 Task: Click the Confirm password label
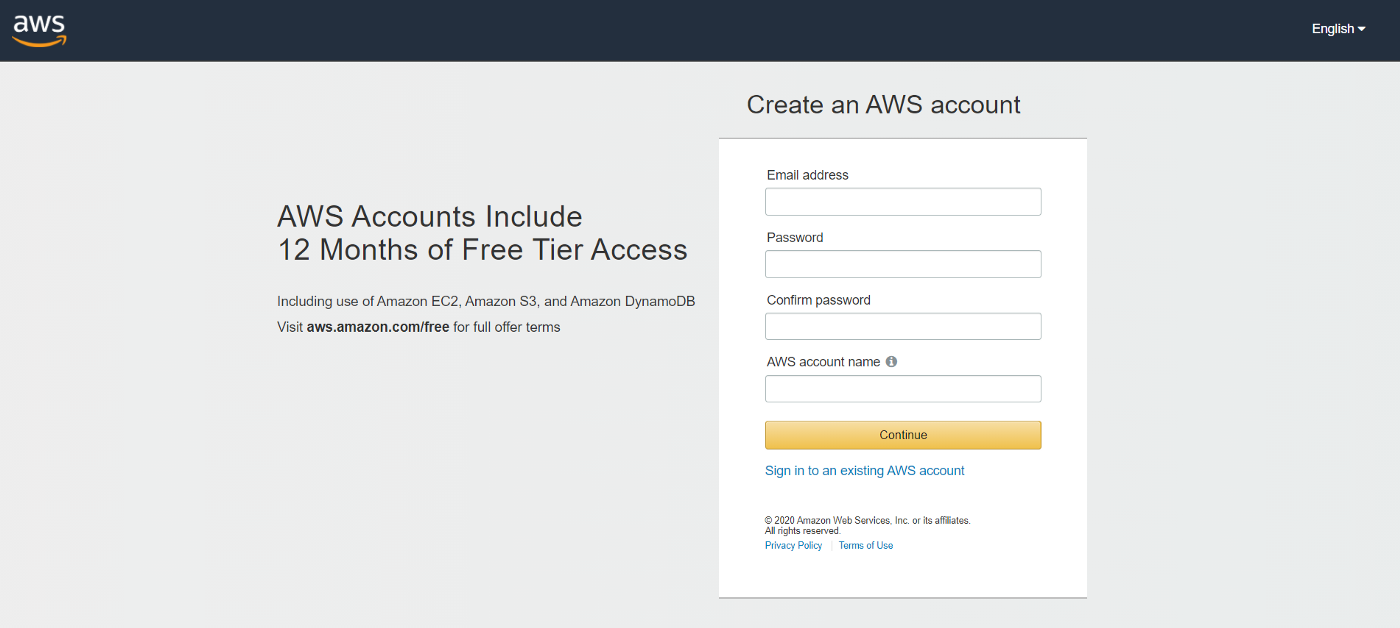818,299
